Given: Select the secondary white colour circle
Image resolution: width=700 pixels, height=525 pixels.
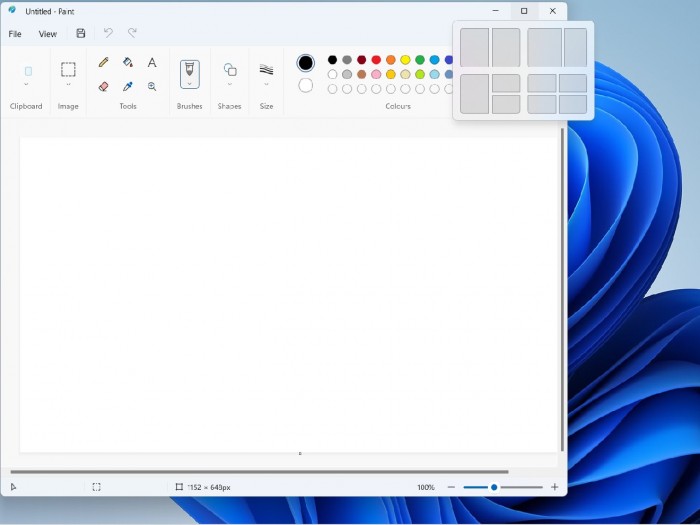Looking at the screenshot, I should click(x=306, y=85).
